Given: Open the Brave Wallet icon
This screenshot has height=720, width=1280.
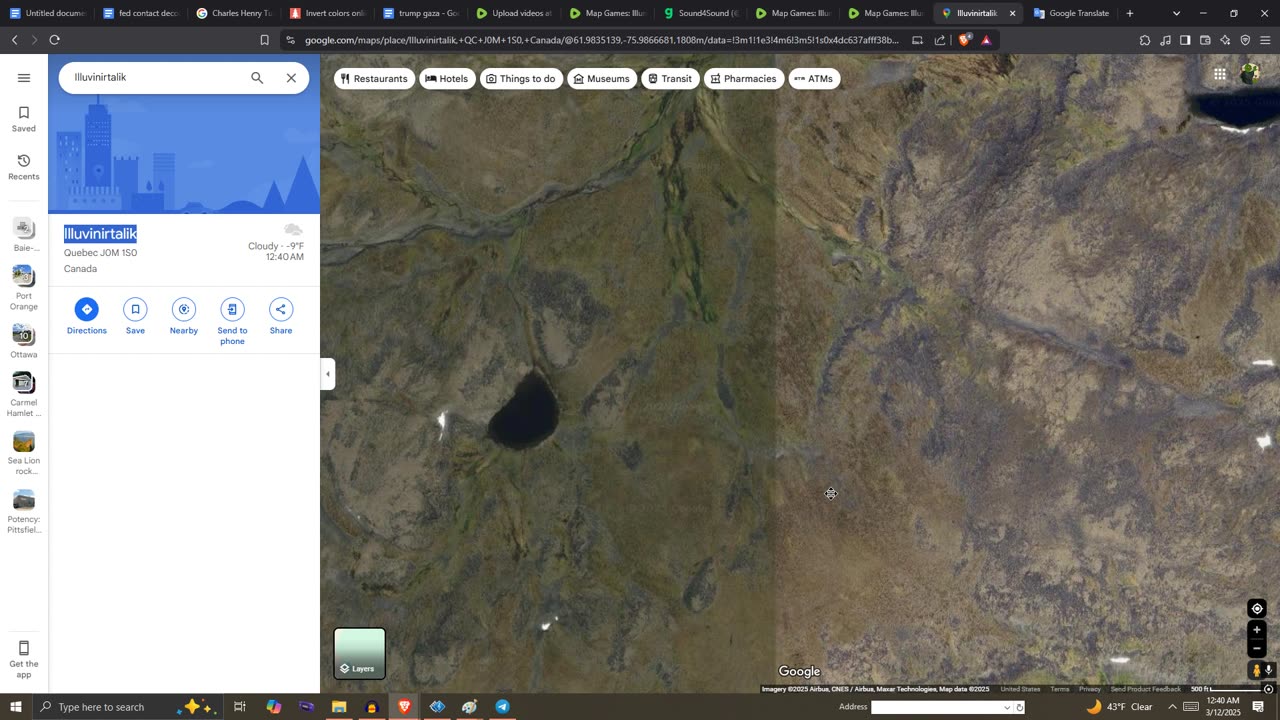Looking at the screenshot, I should point(1205,40).
